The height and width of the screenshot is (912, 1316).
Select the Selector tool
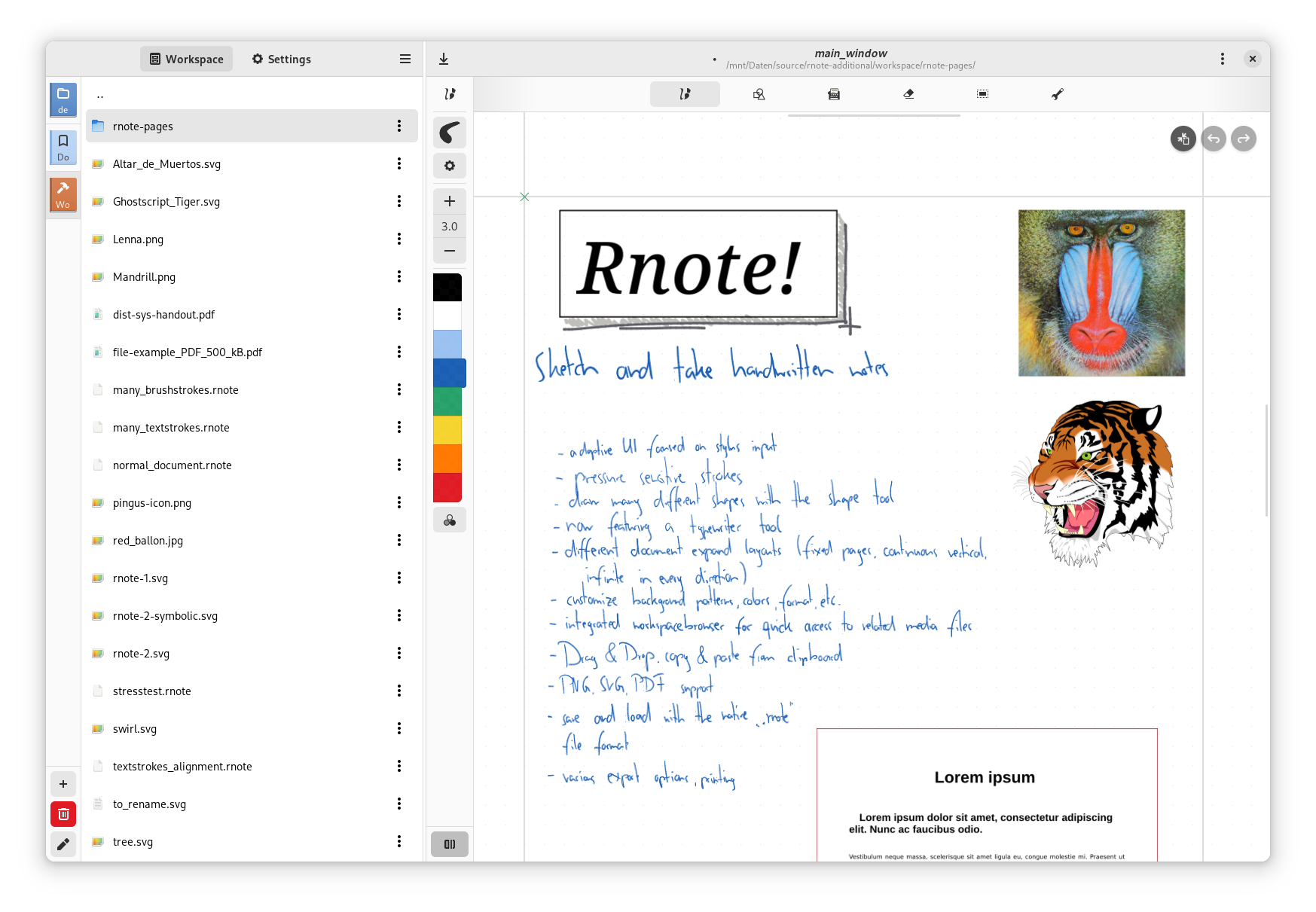pyautogui.click(x=983, y=94)
